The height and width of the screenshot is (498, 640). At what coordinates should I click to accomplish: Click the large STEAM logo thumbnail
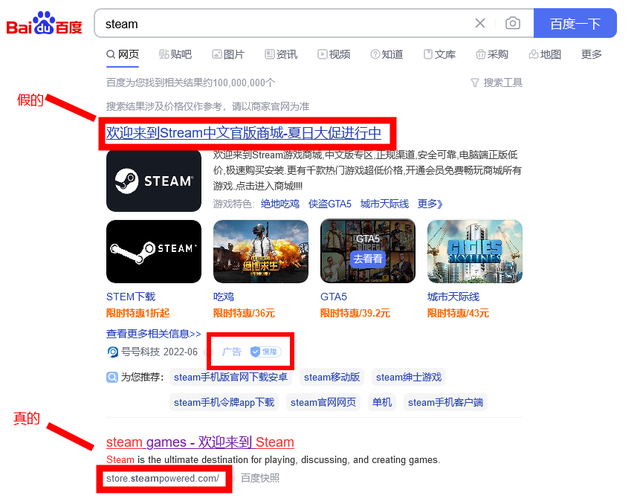[153, 181]
